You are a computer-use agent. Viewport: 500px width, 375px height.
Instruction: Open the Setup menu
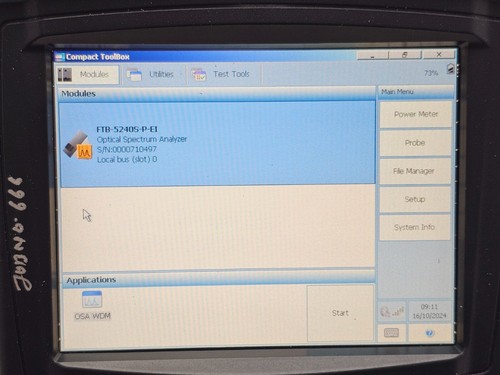(x=415, y=199)
